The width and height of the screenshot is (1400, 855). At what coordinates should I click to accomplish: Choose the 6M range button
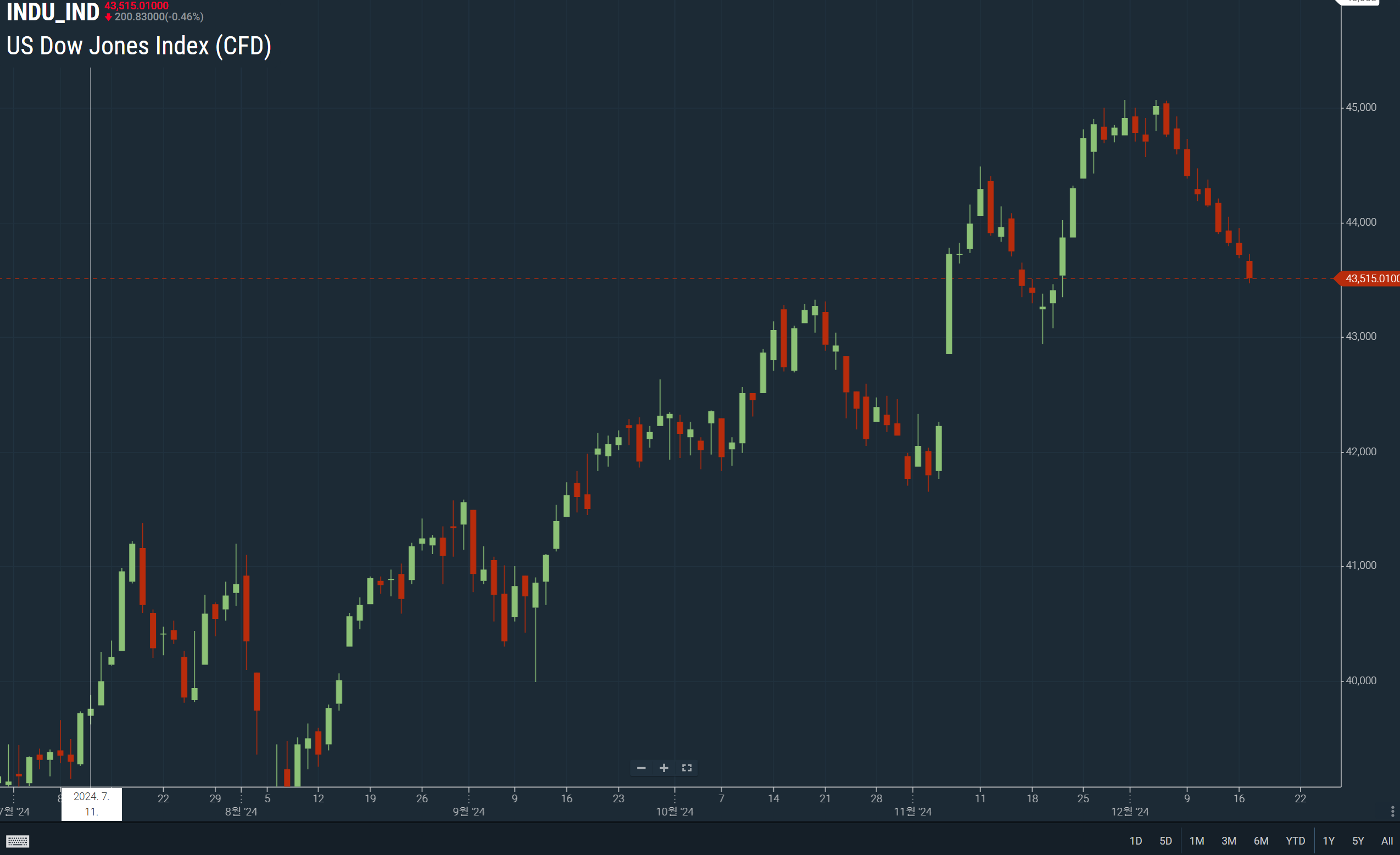pyautogui.click(x=1261, y=841)
